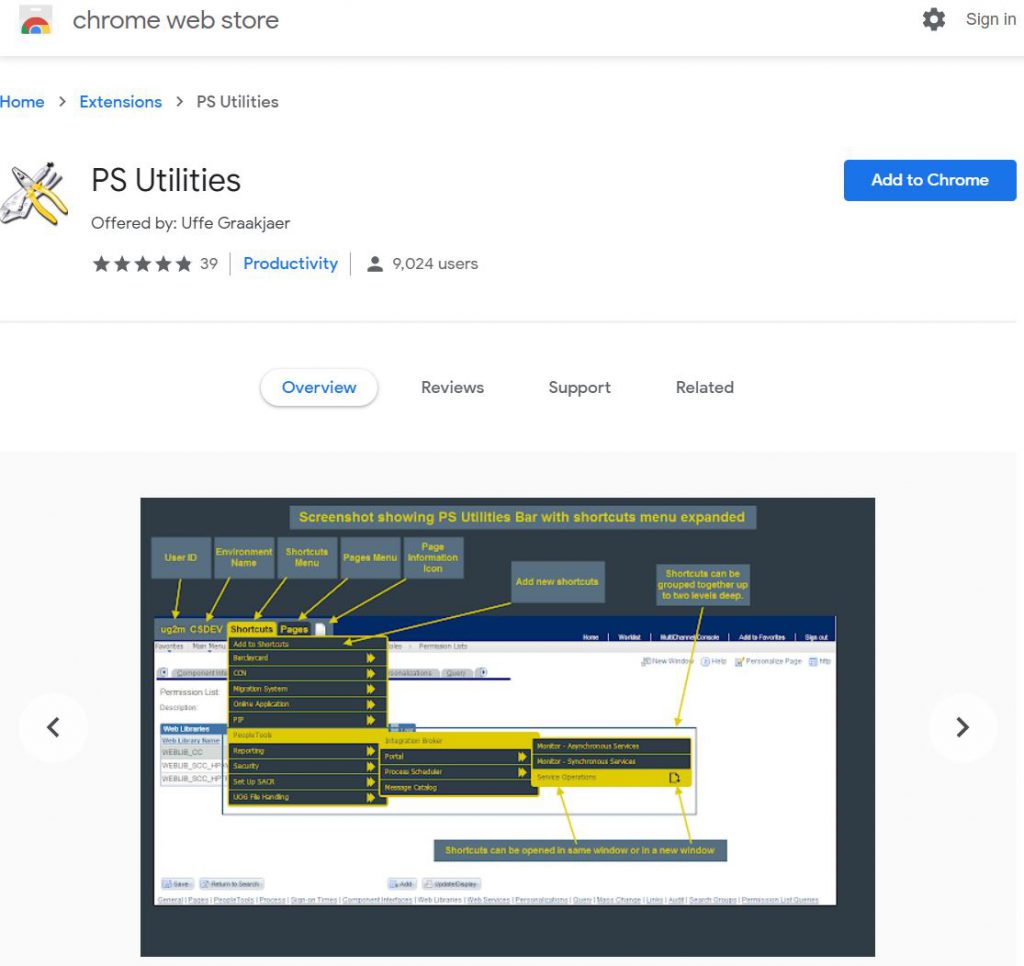Click the Add to Chrome button
Viewport: 1024px width, 966px height.
coord(930,180)
